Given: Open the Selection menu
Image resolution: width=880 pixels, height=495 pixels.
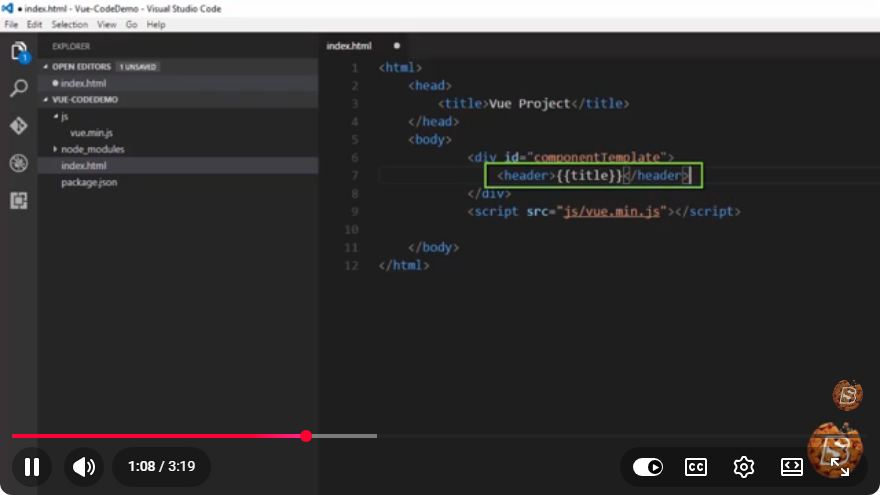Looking at the screenshot, I should tap(70, 25).
